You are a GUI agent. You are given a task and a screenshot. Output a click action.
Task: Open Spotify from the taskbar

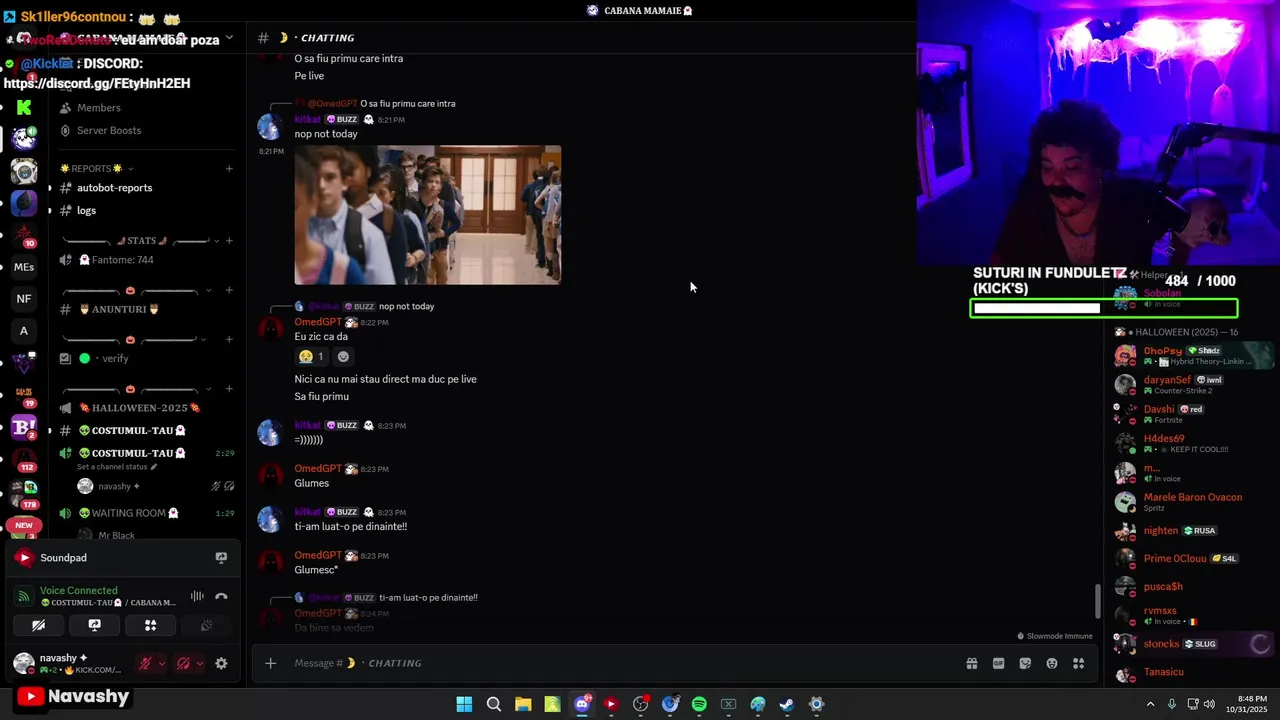coord(699,704)
